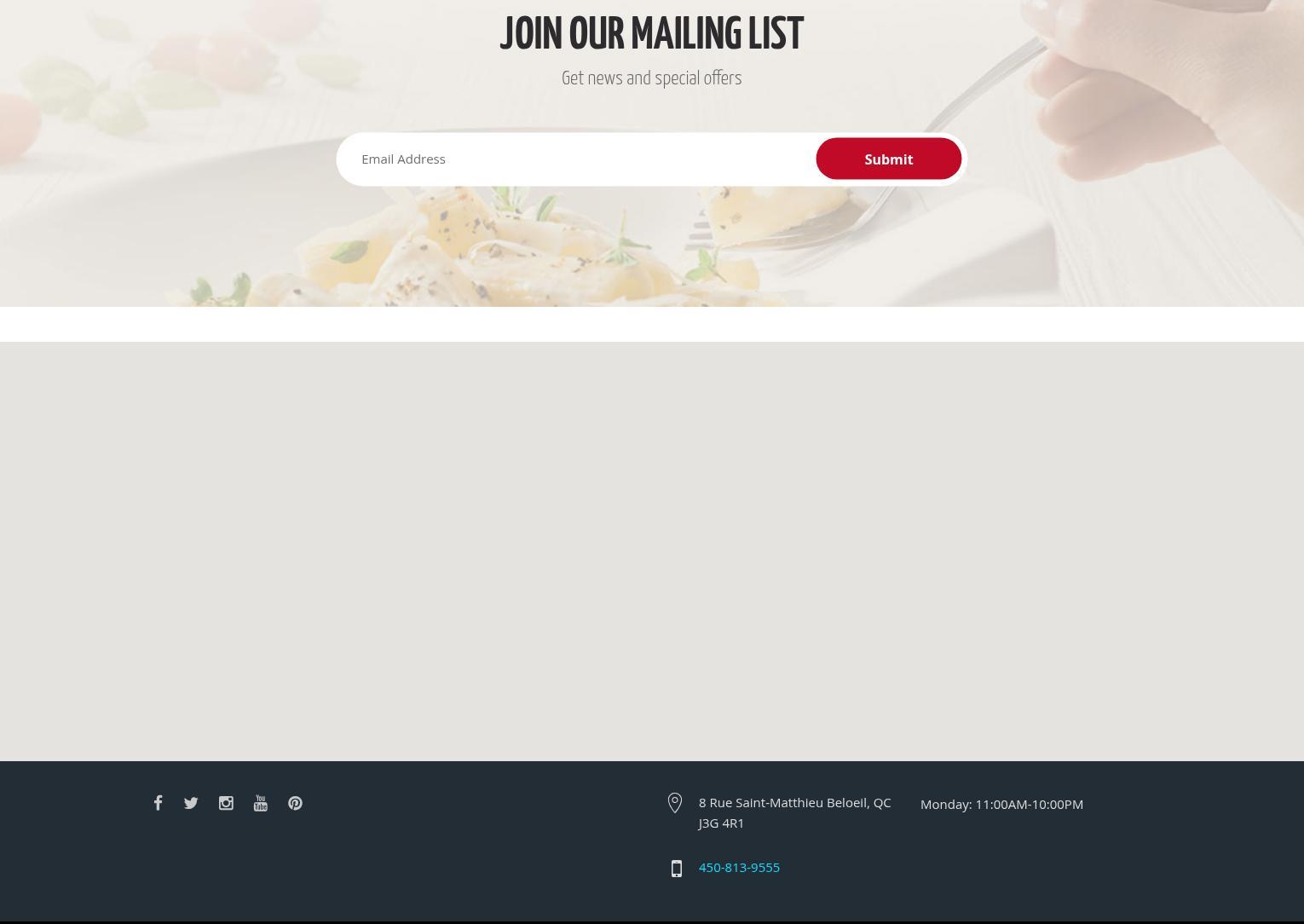
Task: Go to the YouTube channel icon
Action: [261, 803]
